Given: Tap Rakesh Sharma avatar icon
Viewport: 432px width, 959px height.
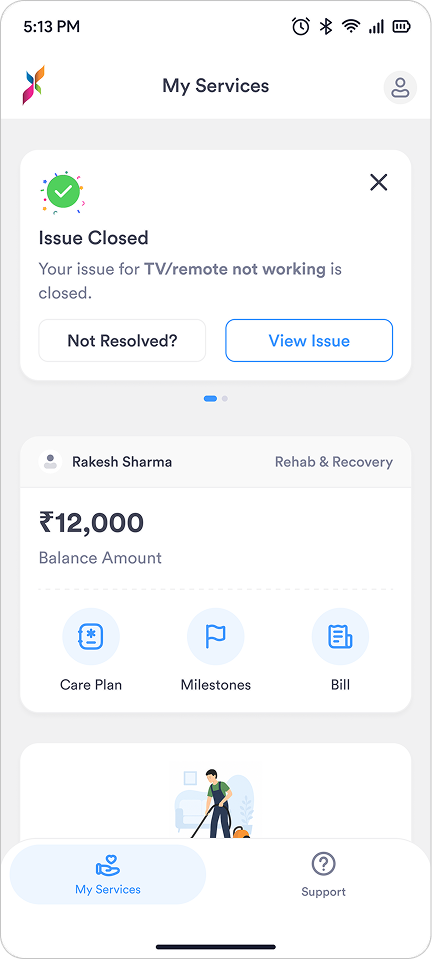Looking at the screenshot, I should click(50, 462).
